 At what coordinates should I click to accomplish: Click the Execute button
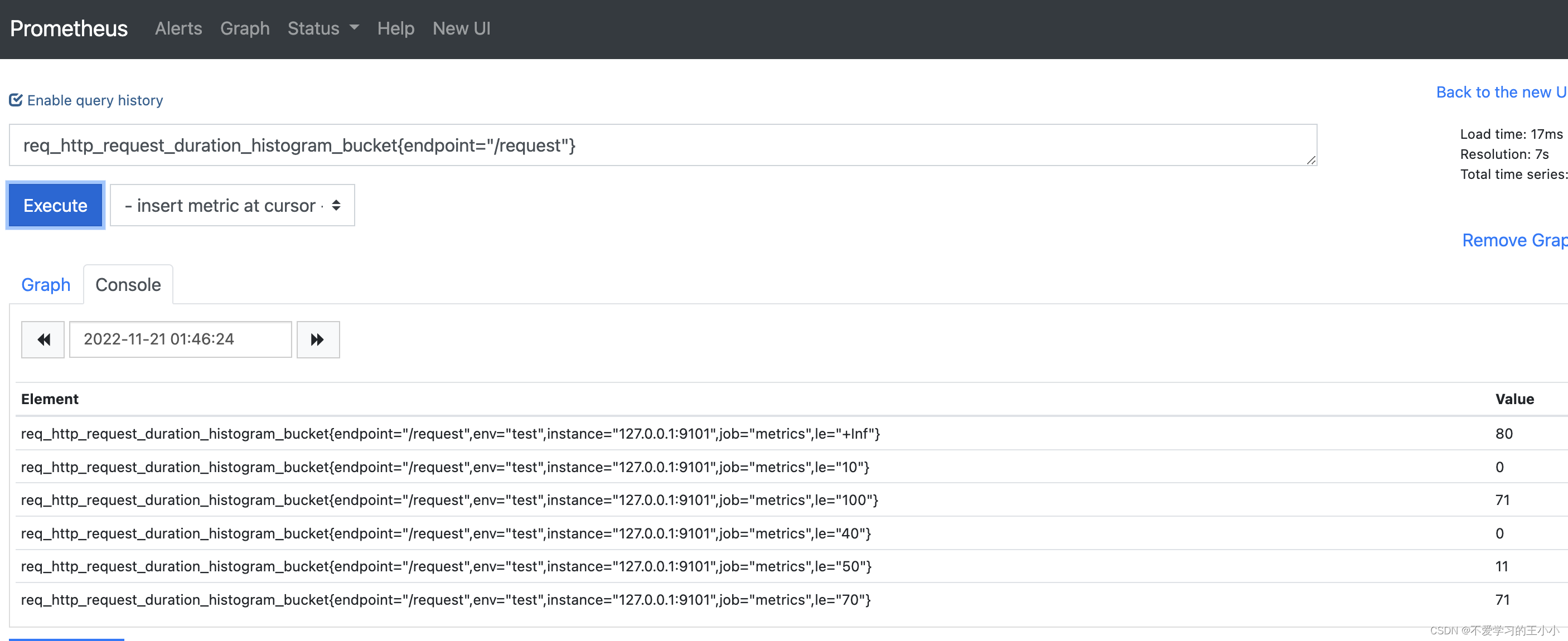tap(55, 205)
